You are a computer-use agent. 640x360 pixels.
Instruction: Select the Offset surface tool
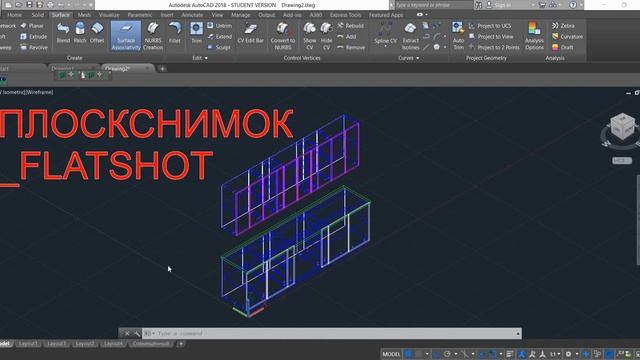[97, 33]
